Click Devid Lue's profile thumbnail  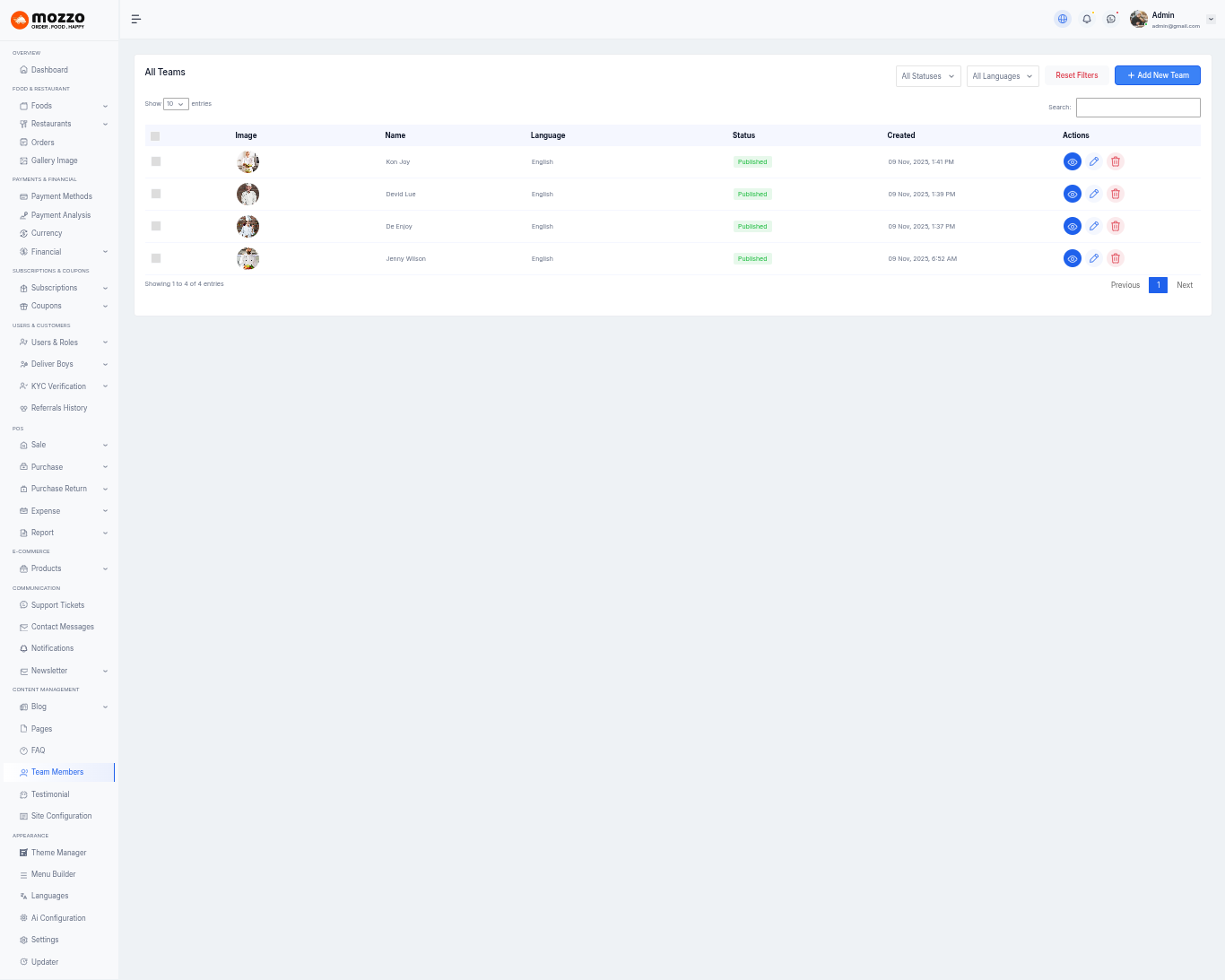coord(248,194)
